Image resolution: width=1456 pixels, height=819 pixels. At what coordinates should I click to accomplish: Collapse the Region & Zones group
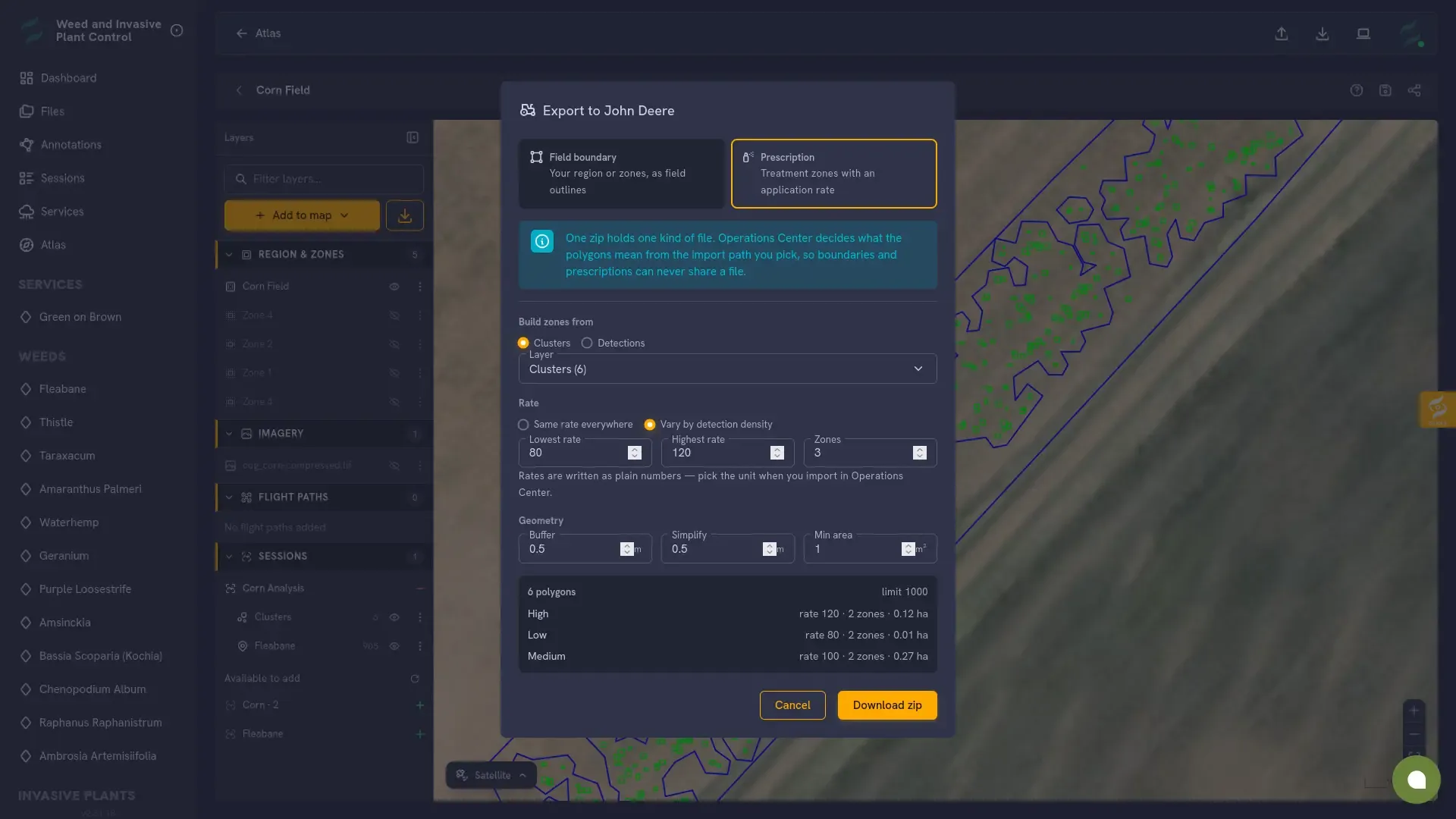tap(229, 255)
